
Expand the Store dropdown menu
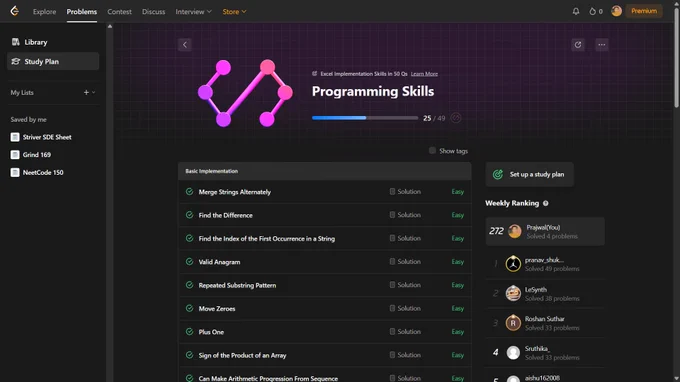[x=234, y=12]
